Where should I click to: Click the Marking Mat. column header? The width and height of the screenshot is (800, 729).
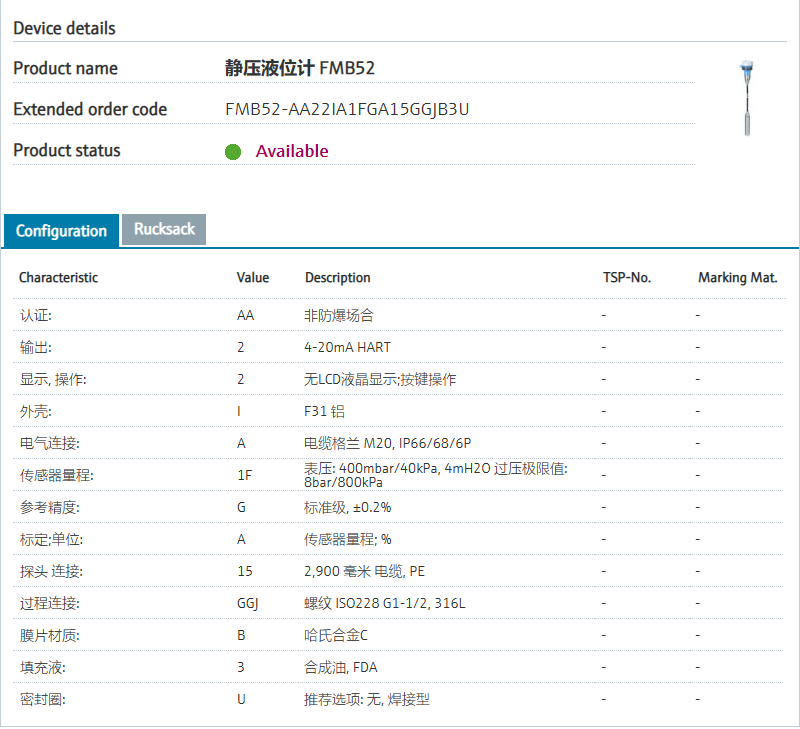tap(737, 277)
